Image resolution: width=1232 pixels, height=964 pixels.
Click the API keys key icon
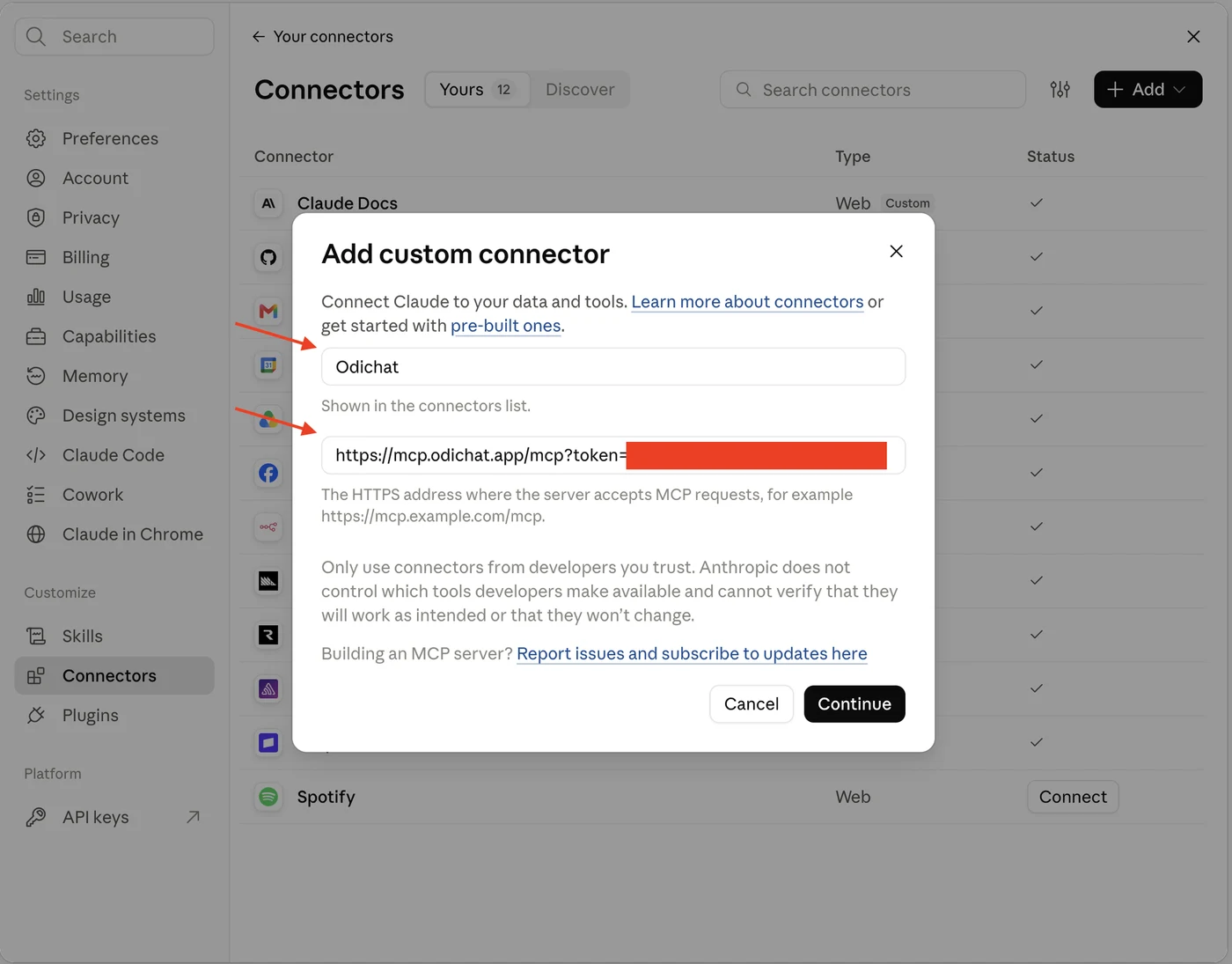click(36, 817)
